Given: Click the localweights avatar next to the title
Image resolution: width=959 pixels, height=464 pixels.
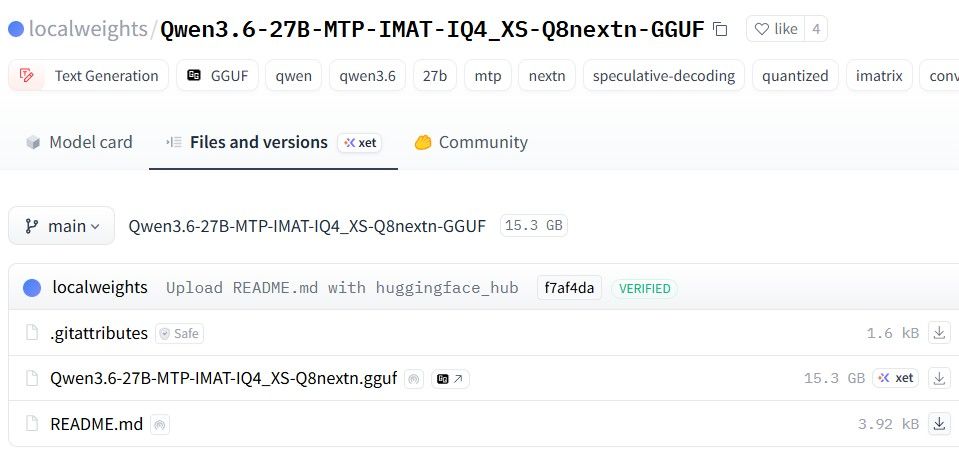Looking at the screenshot, I should coord(16,29).
